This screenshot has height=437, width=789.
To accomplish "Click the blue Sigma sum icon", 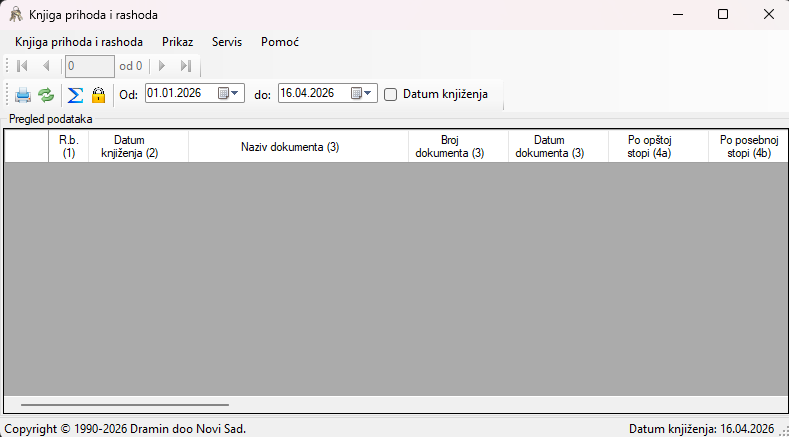I will [x=75, y=95].
